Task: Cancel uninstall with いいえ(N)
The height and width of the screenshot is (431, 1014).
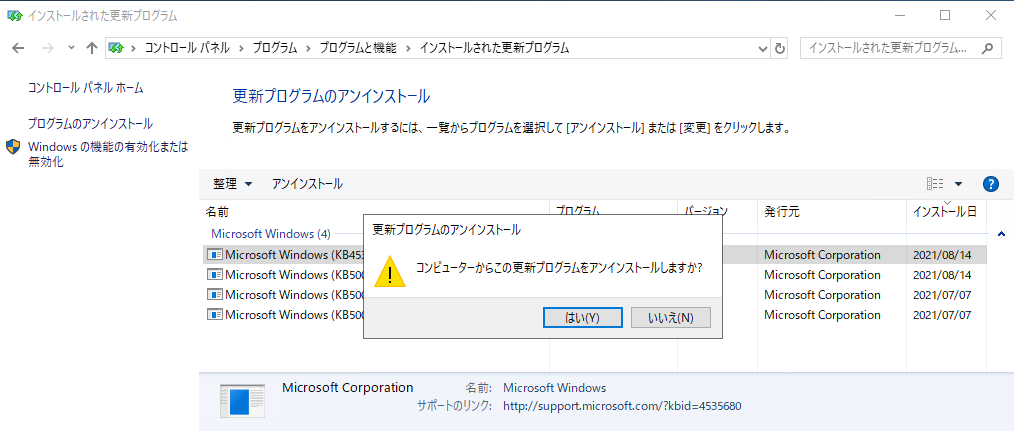Action: pyautogui.click(x=671, y=318)
